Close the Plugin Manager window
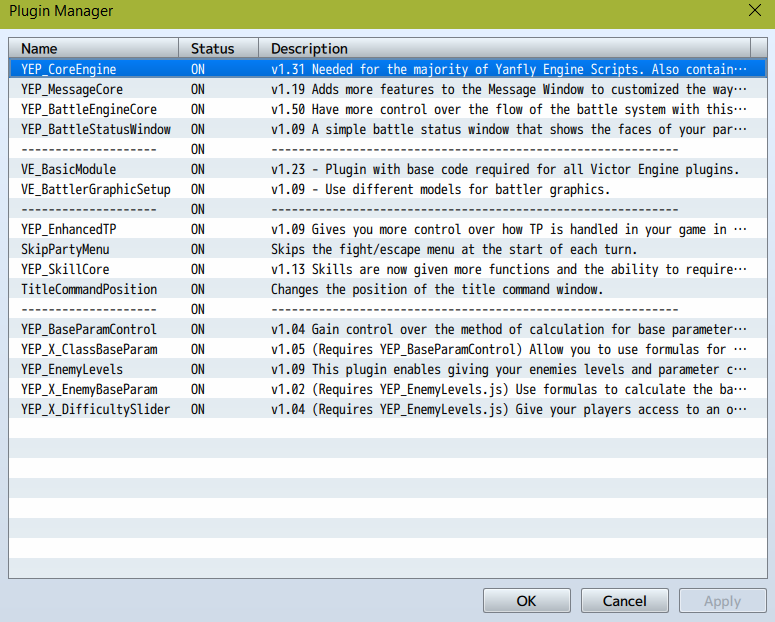775x622 pixels. [x=754, y=10]
